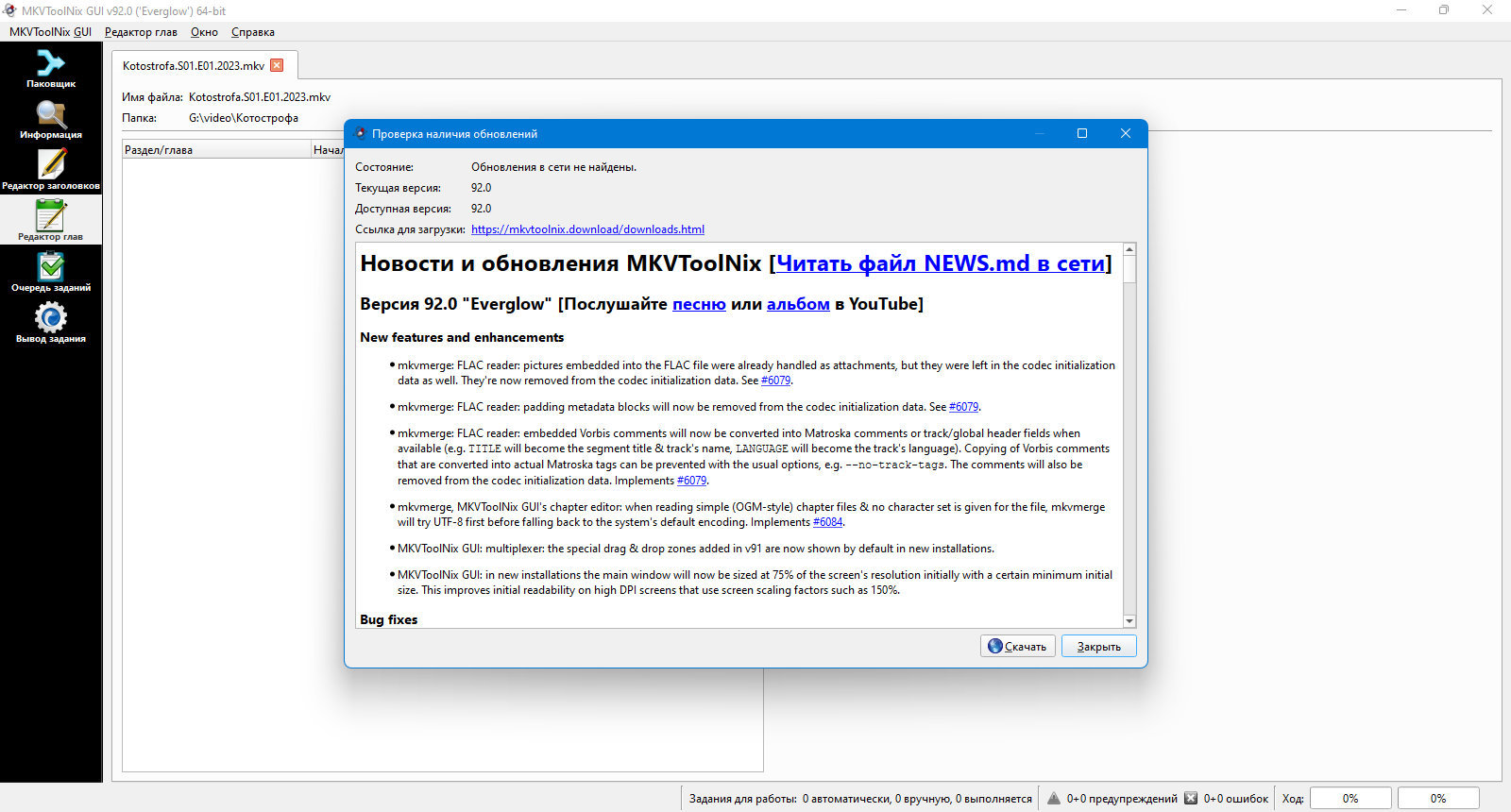1511x812 pixels.
Task: Open the Очередь заданий view
Action: (51, 272)
